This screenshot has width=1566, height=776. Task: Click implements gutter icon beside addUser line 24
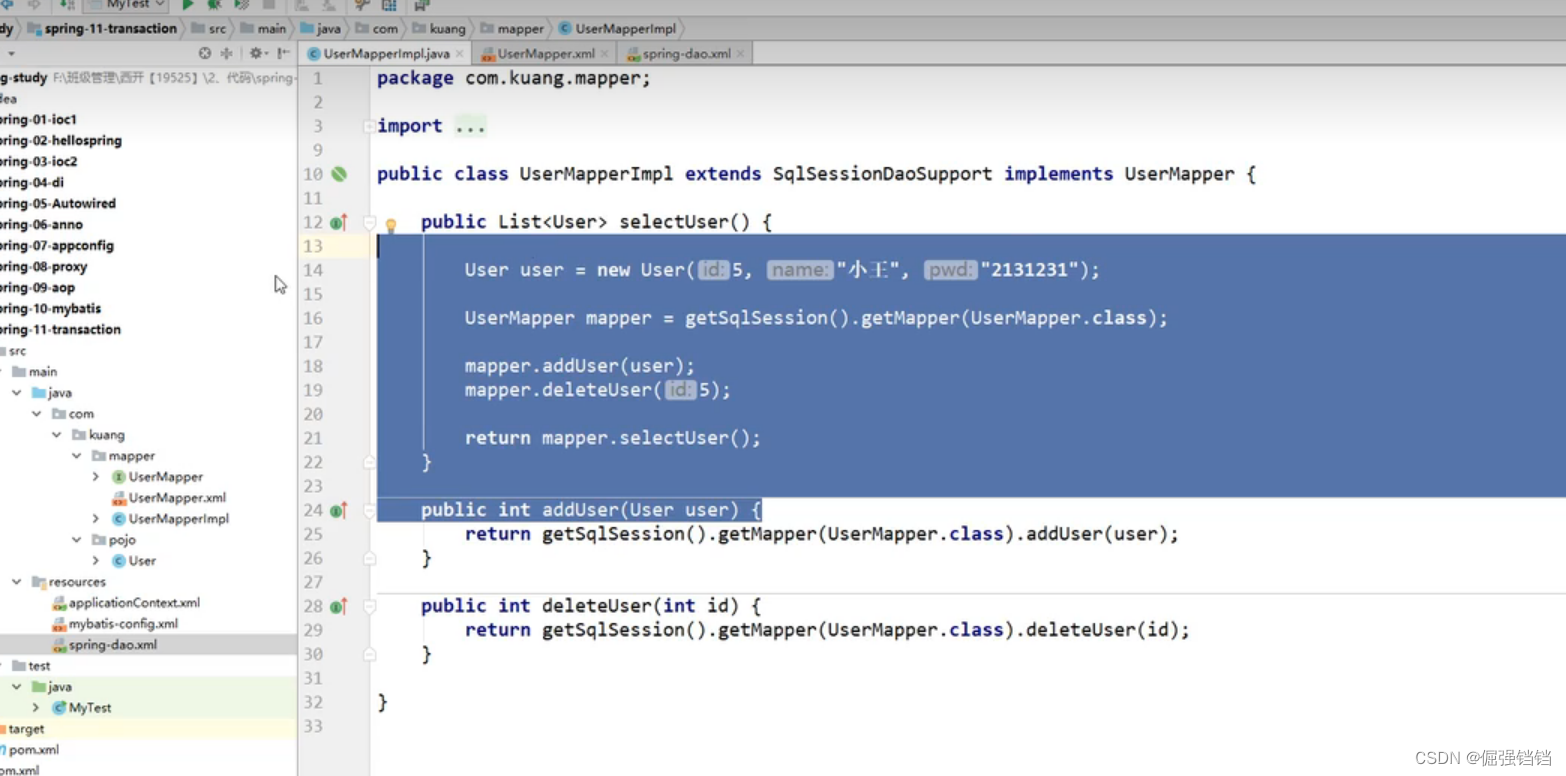click(x=338, y=510)
